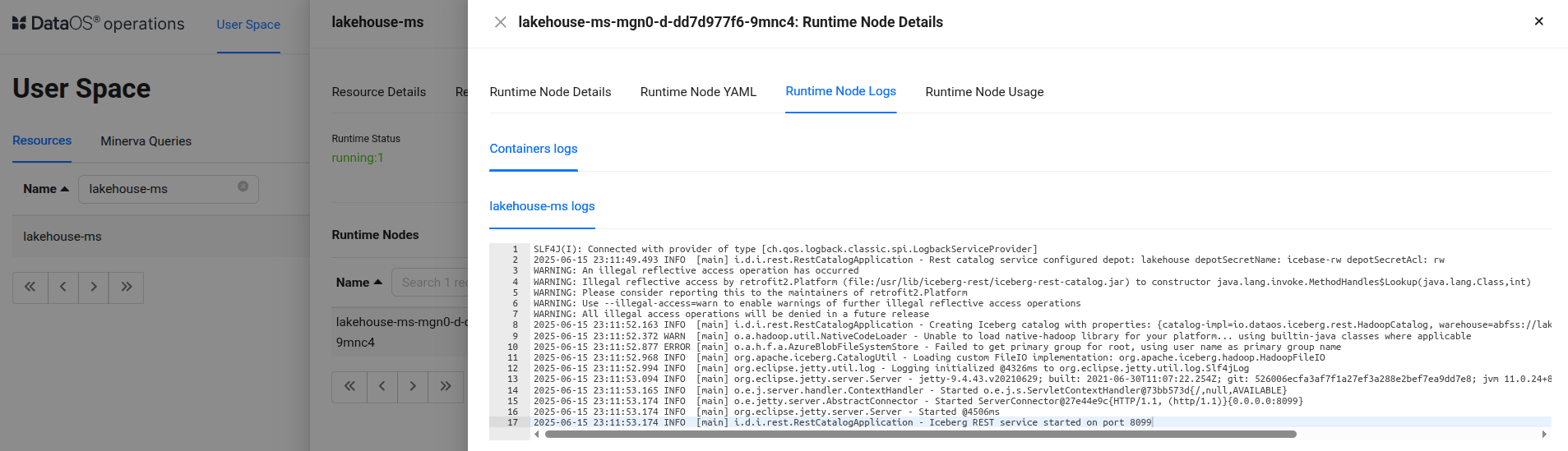
Task: Switch to Runtime Node YAML tab
Action: [x=698, y=92]
